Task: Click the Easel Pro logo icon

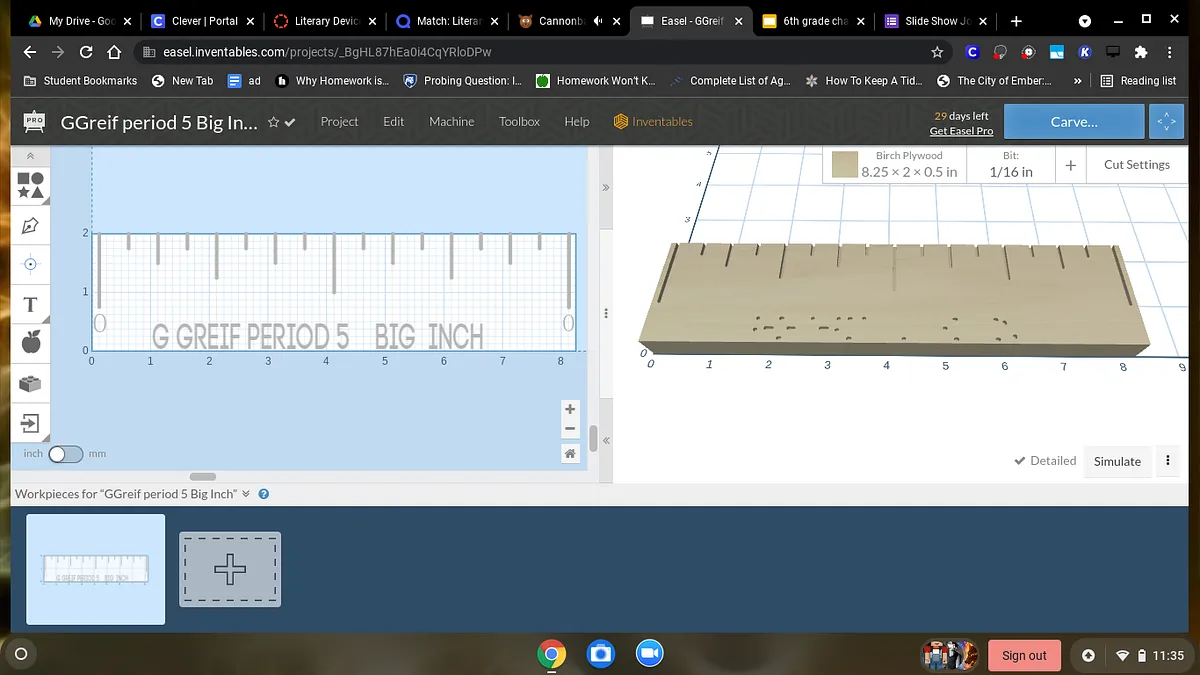Action: [x=34, y=121]
